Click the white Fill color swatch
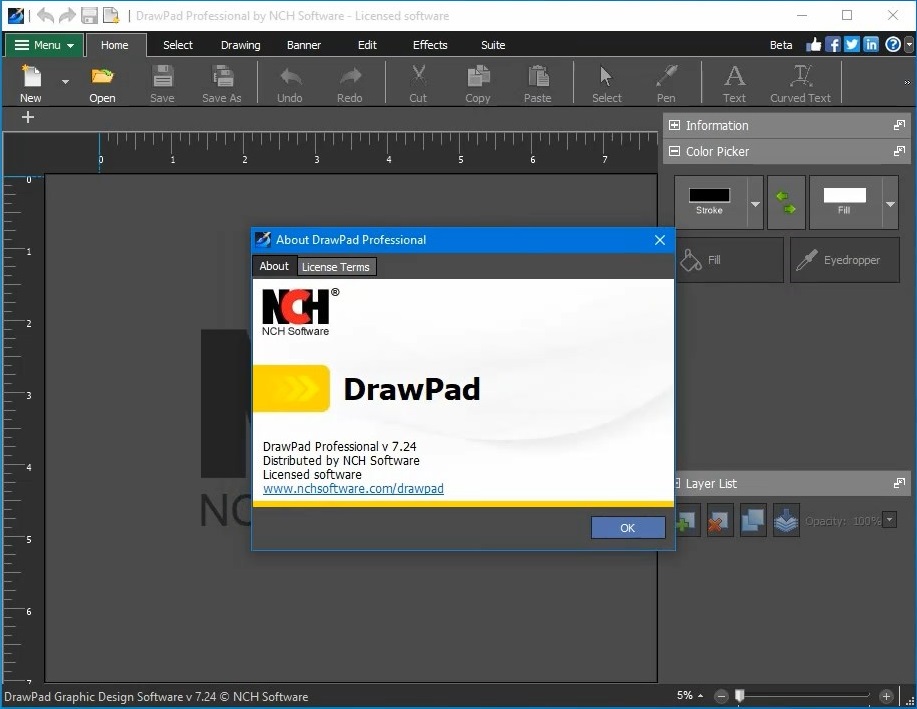 844,195
